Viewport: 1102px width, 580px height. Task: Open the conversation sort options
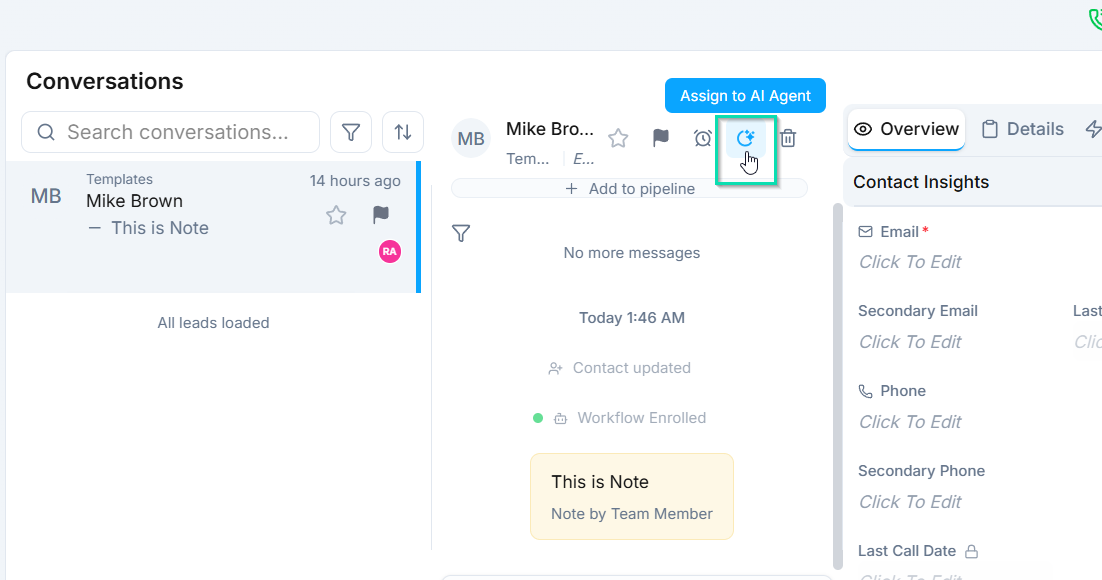pos(403,132)
